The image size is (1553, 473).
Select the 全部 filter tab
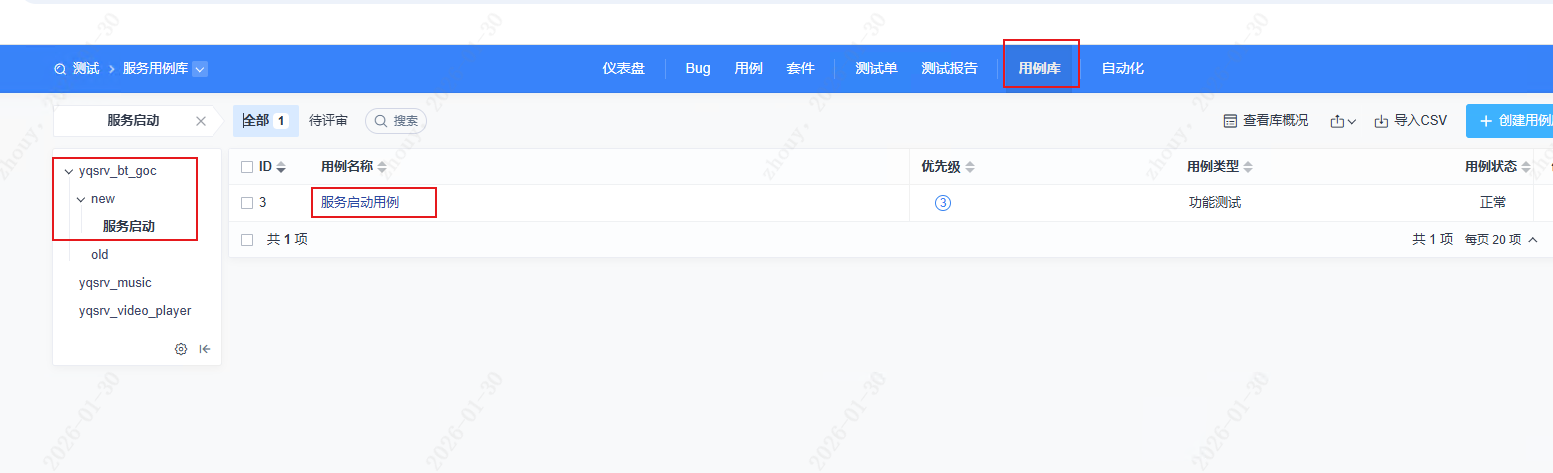pos(266,120)
